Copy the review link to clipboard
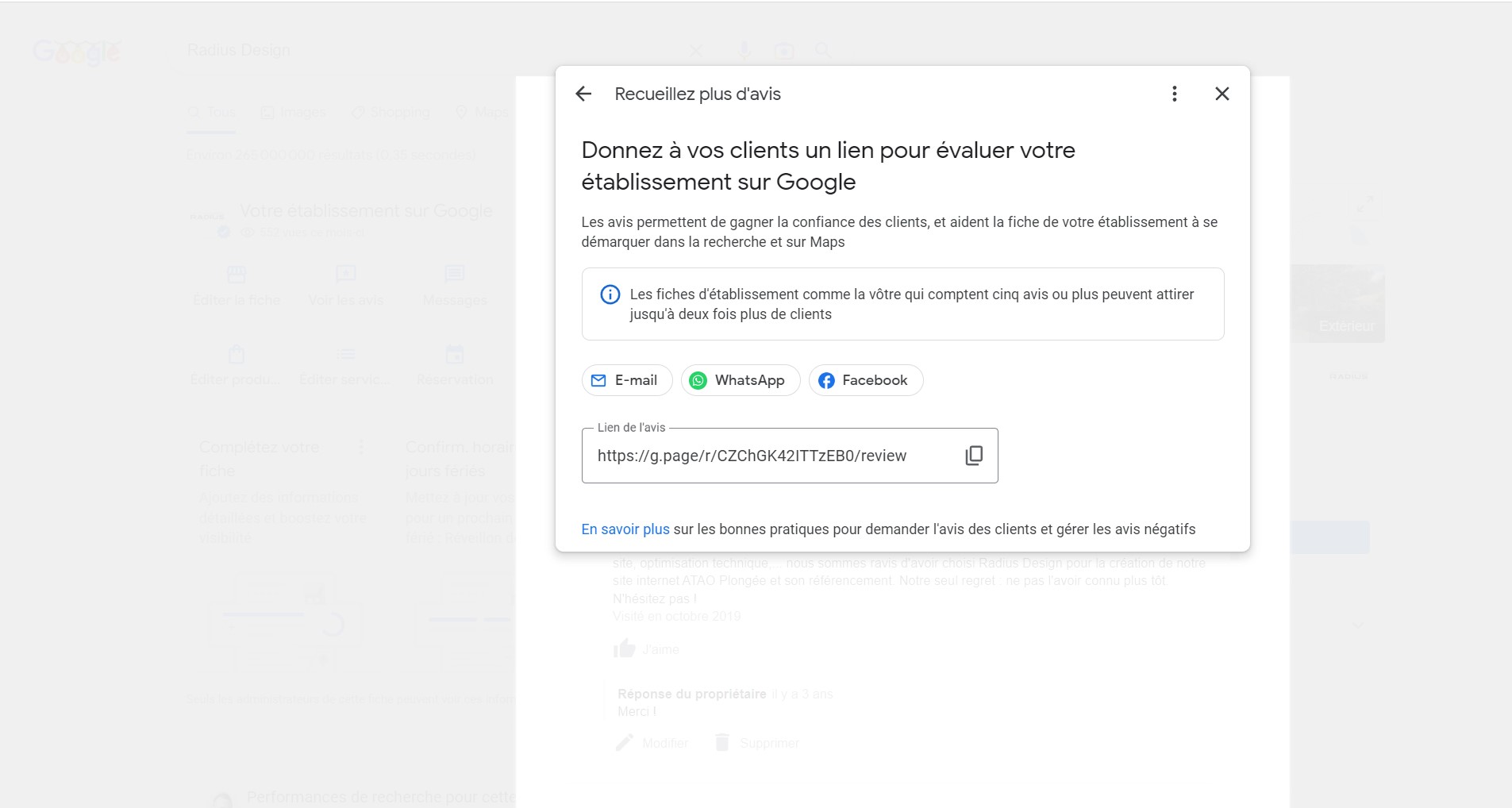Viewport: 1512px width, 808px height. coord(974,455)
